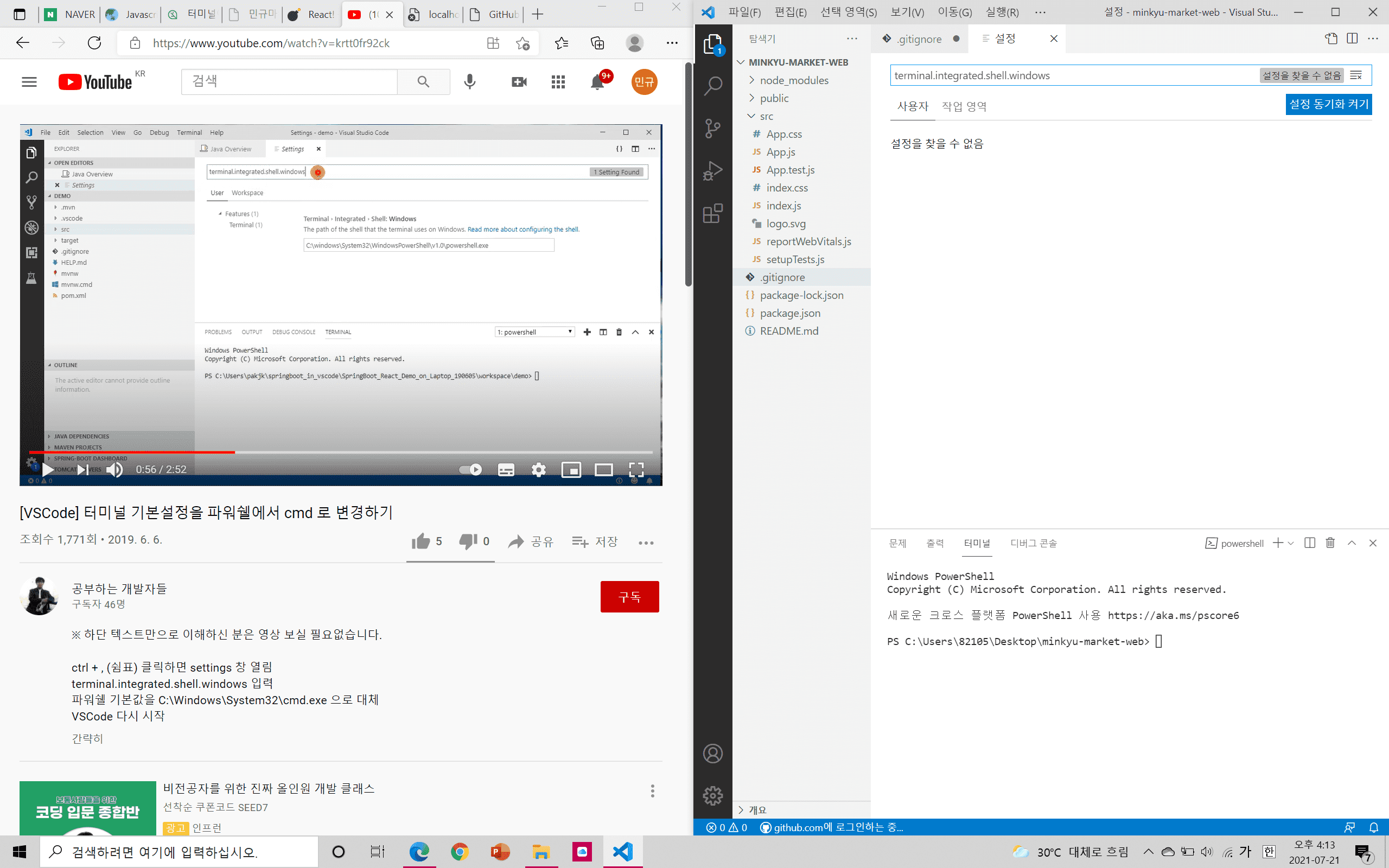Click the red 구독 subscribe button
Screen dimensions: 1389x868
click(x=629, y=597)
